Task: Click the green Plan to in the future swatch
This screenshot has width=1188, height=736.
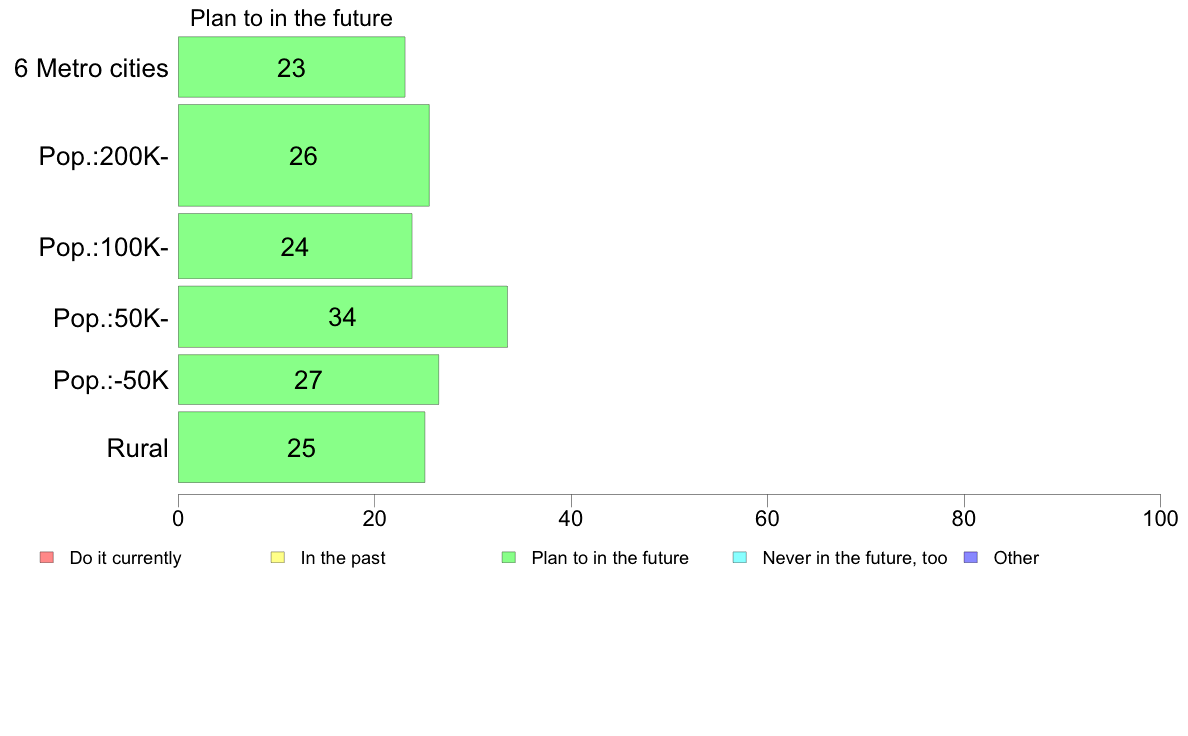Action: (x=509, y=558)
